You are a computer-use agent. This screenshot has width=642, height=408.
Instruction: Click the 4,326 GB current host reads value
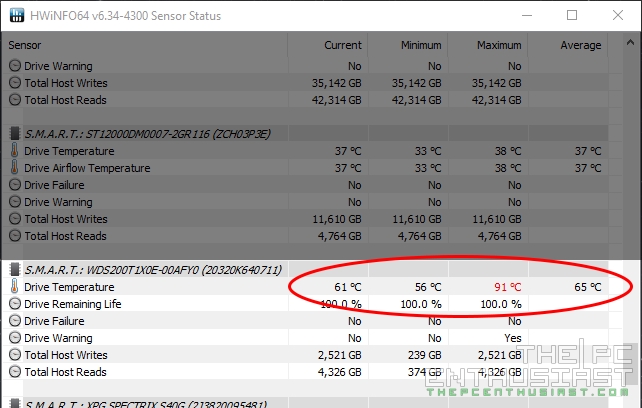click(x=339, y=372)
